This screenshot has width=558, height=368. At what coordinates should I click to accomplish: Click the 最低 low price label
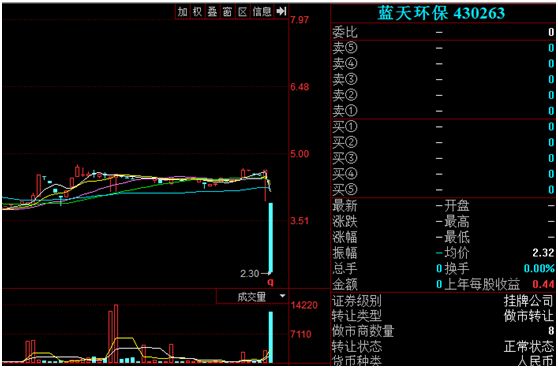[457, 237]
